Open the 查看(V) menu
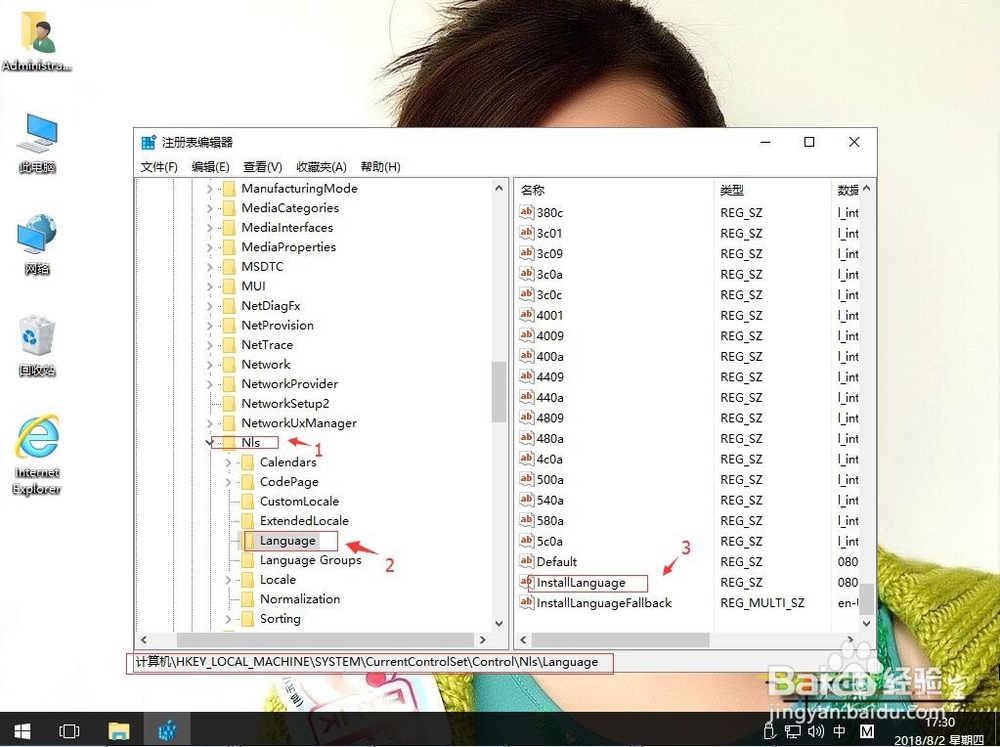 [x=263, y=166]
